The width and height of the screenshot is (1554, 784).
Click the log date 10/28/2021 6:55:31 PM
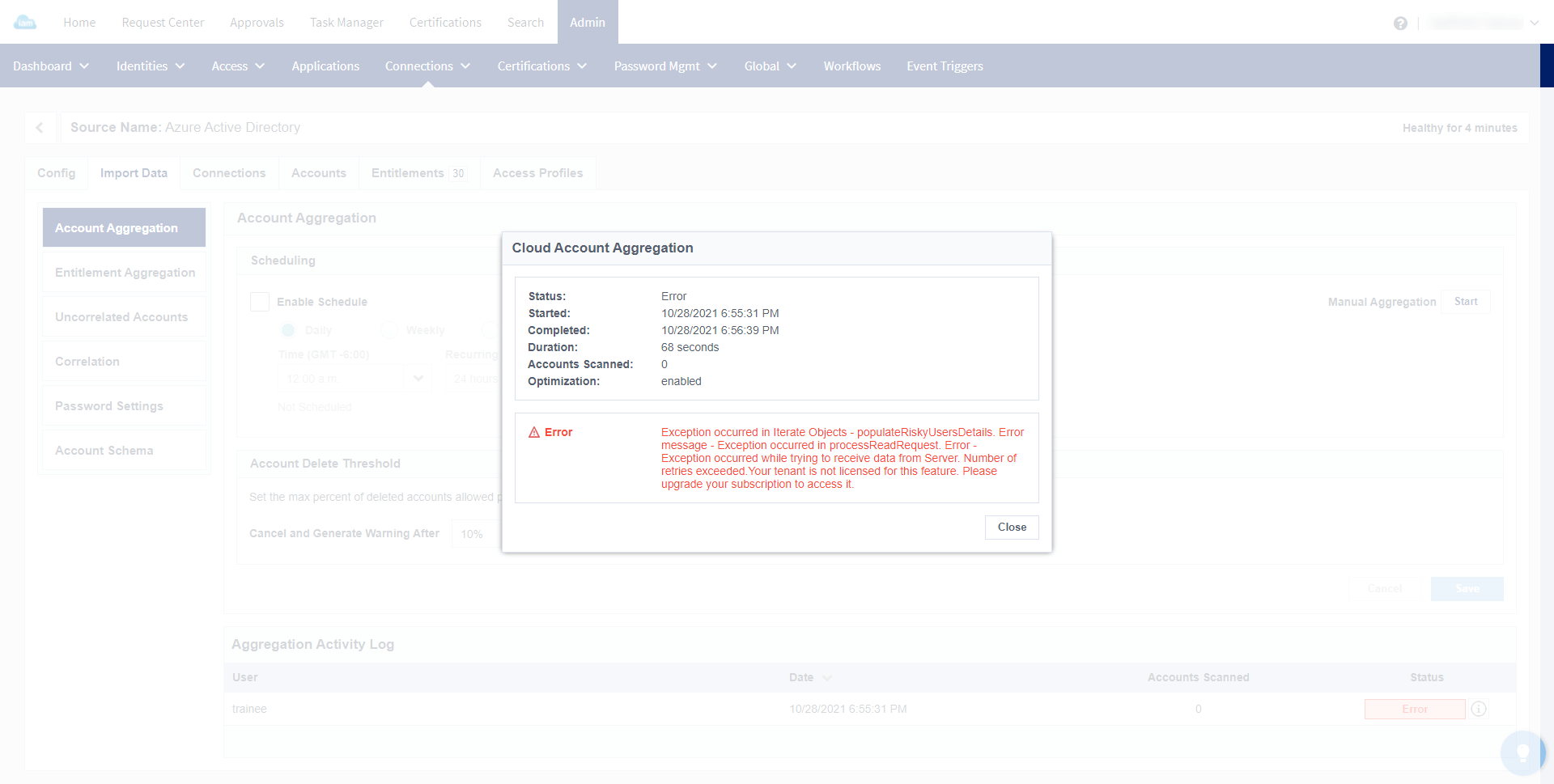pos(848,709)
